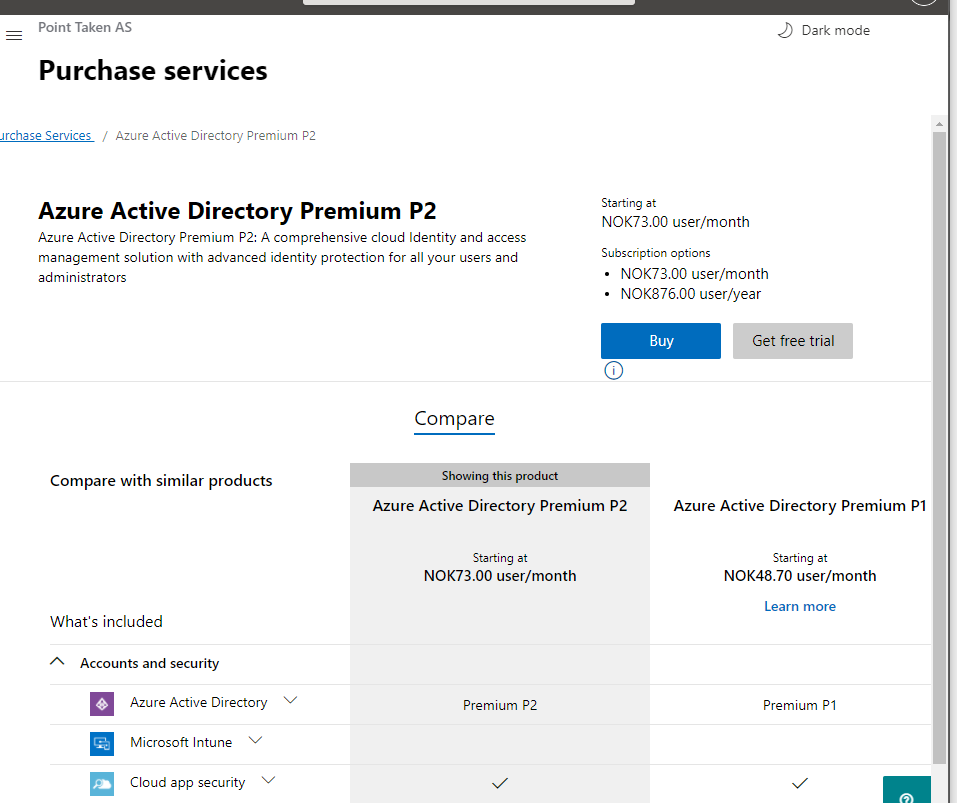This screenshot has width=957, height=803.
Task: Click the Cloud app security icon
Action: [102, 784]
